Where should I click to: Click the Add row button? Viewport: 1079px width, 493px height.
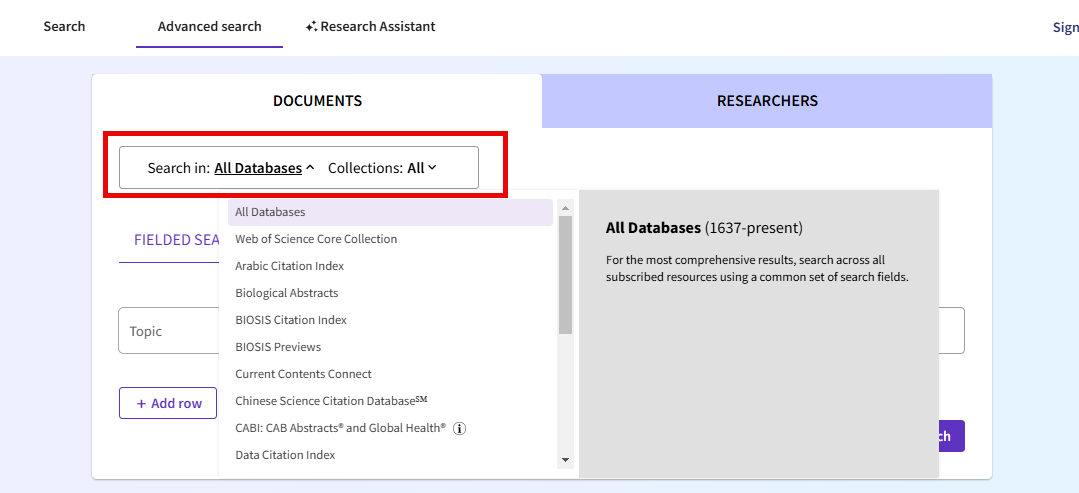[x=168, y=403]
